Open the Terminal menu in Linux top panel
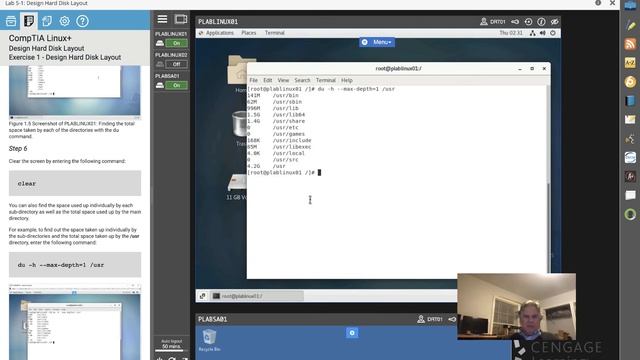 (x=275, y=33)
